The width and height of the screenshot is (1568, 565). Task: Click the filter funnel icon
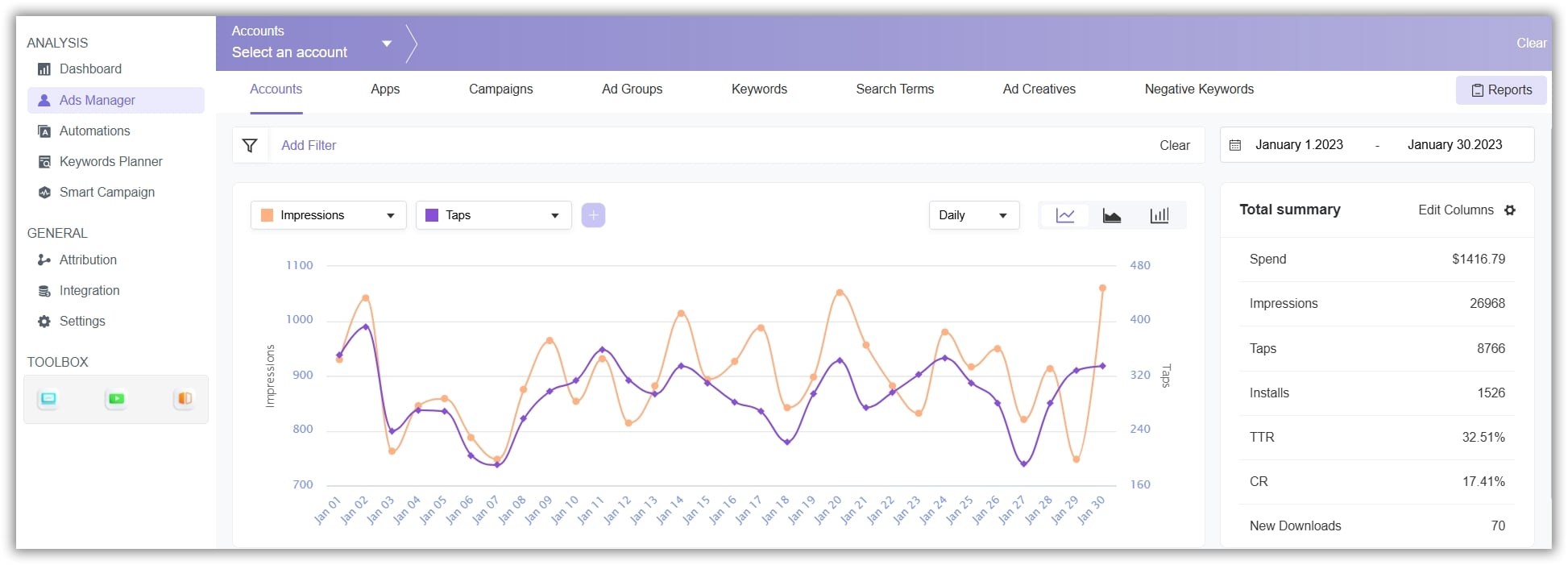[250, 145]
